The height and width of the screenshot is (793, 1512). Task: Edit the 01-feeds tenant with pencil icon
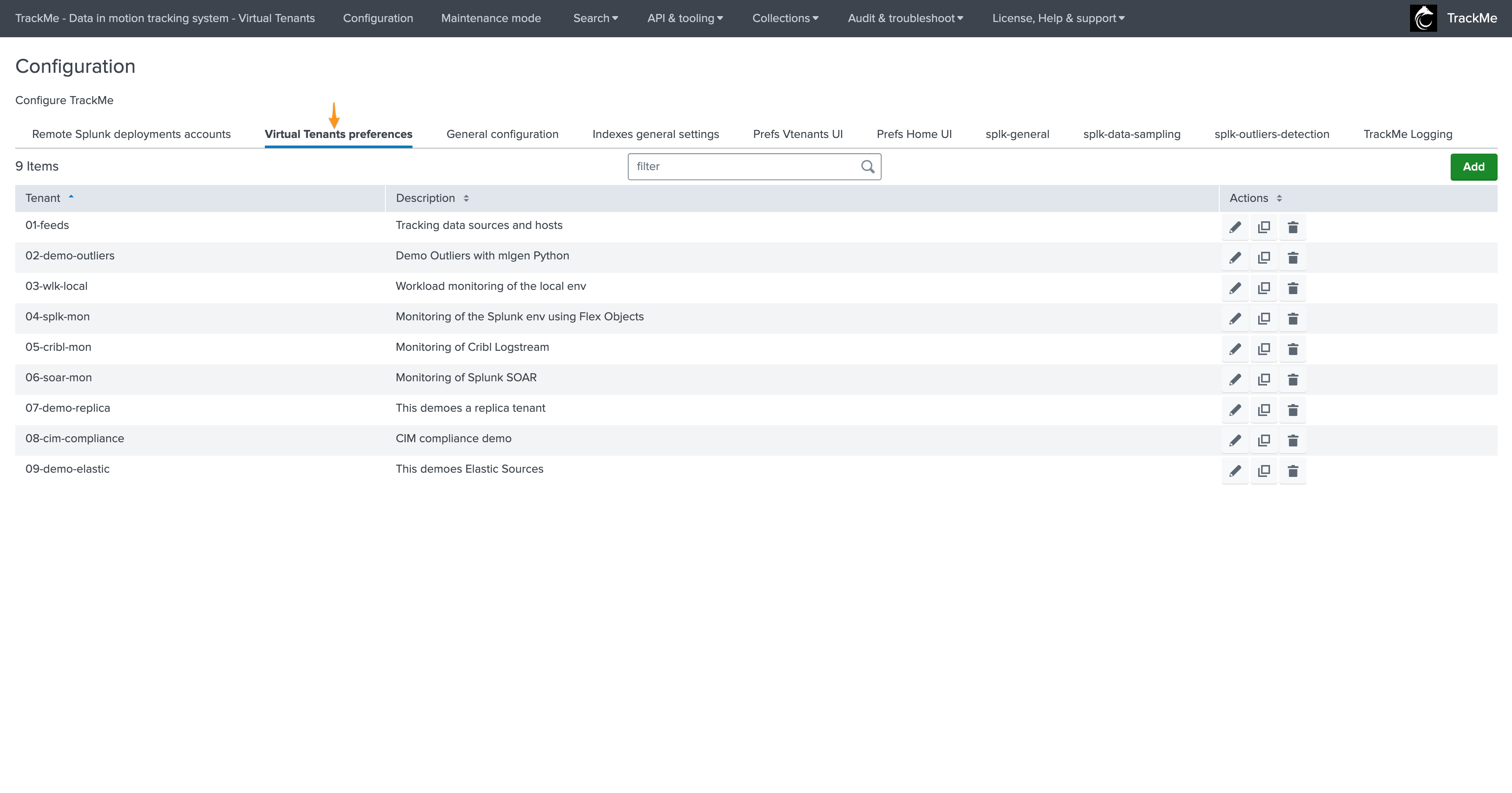(1235, 227)
